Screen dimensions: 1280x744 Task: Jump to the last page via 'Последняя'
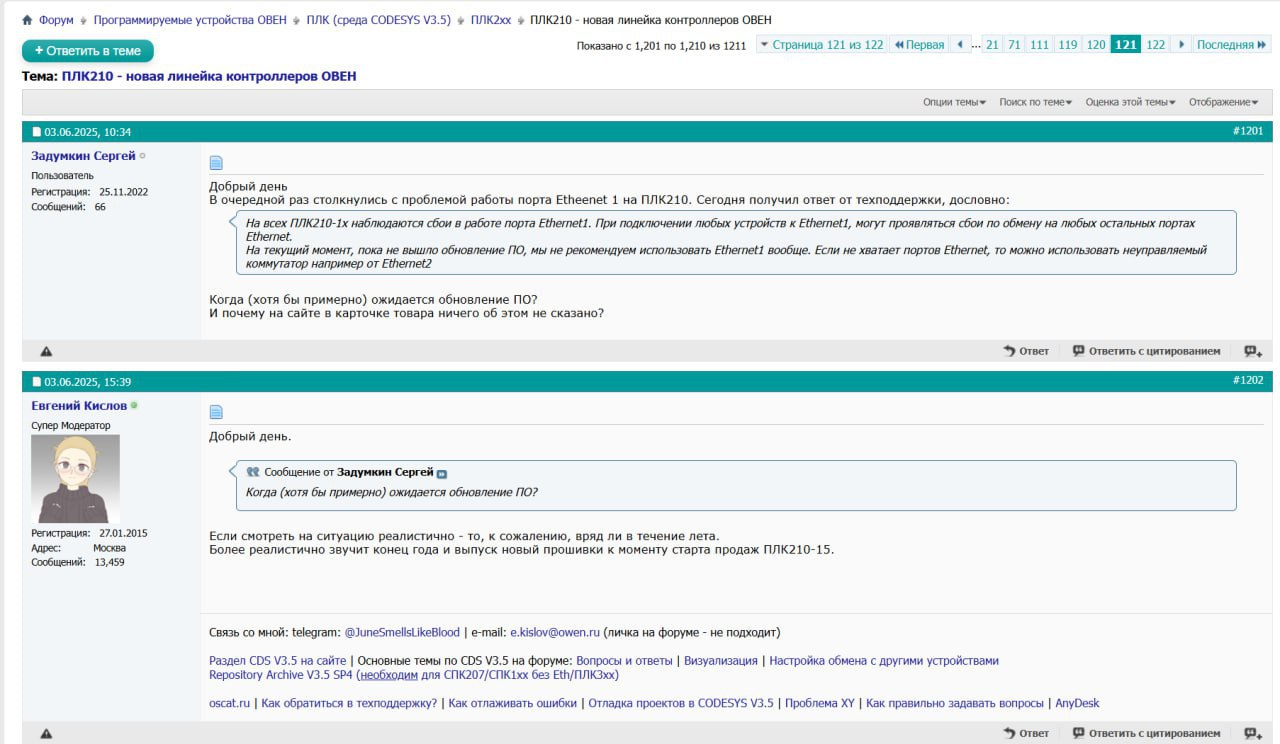[x=1232, y=44]
